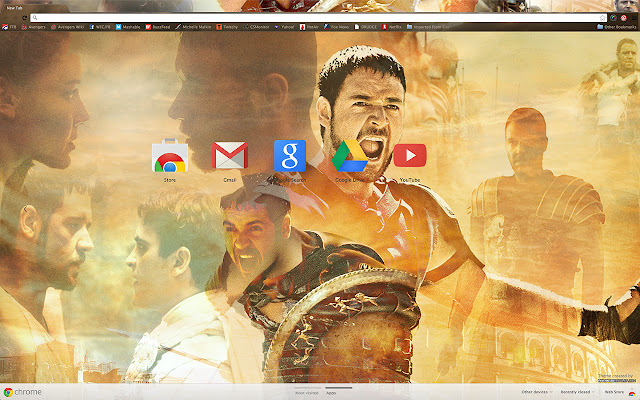
Task: Expand the Other devices menu
Action: point(537,392)
